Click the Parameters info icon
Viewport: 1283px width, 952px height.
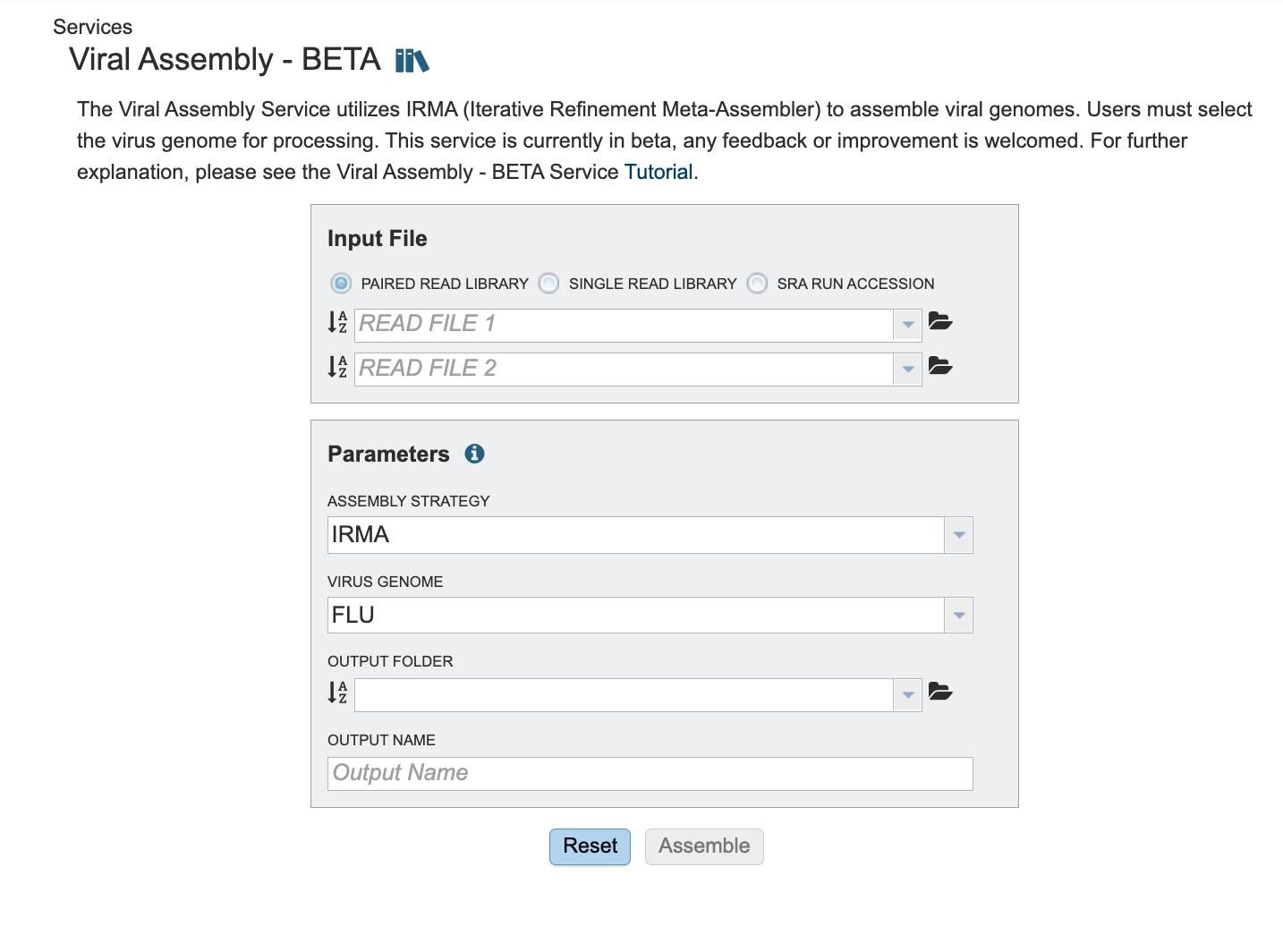pos(474,454)
